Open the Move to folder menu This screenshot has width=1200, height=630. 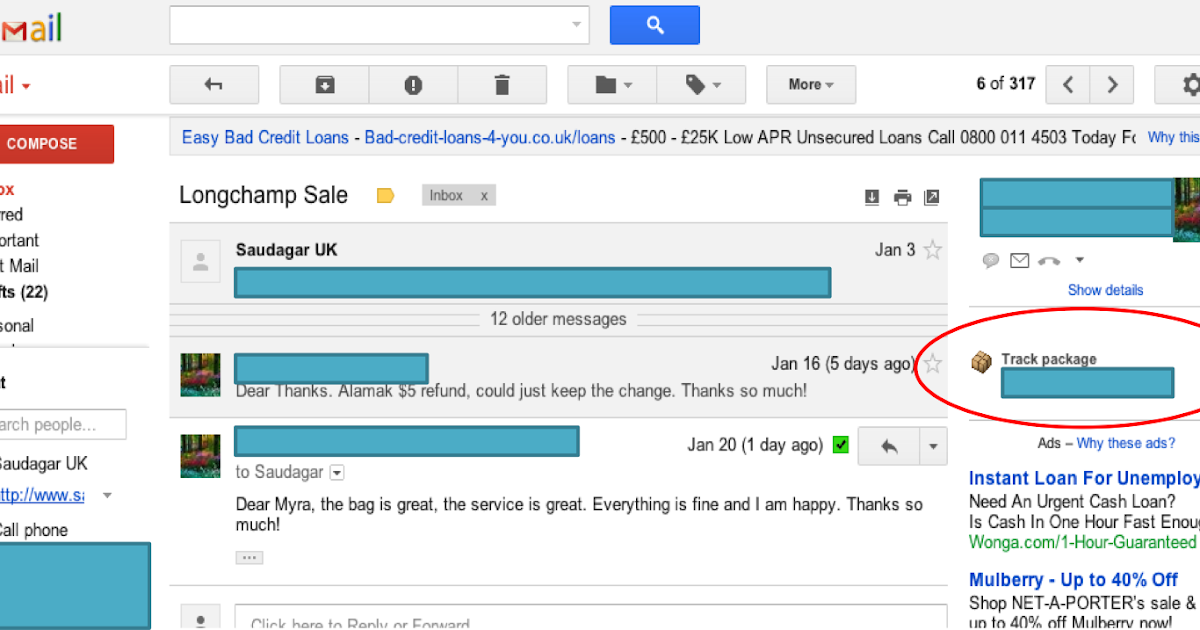coord(612,85)
